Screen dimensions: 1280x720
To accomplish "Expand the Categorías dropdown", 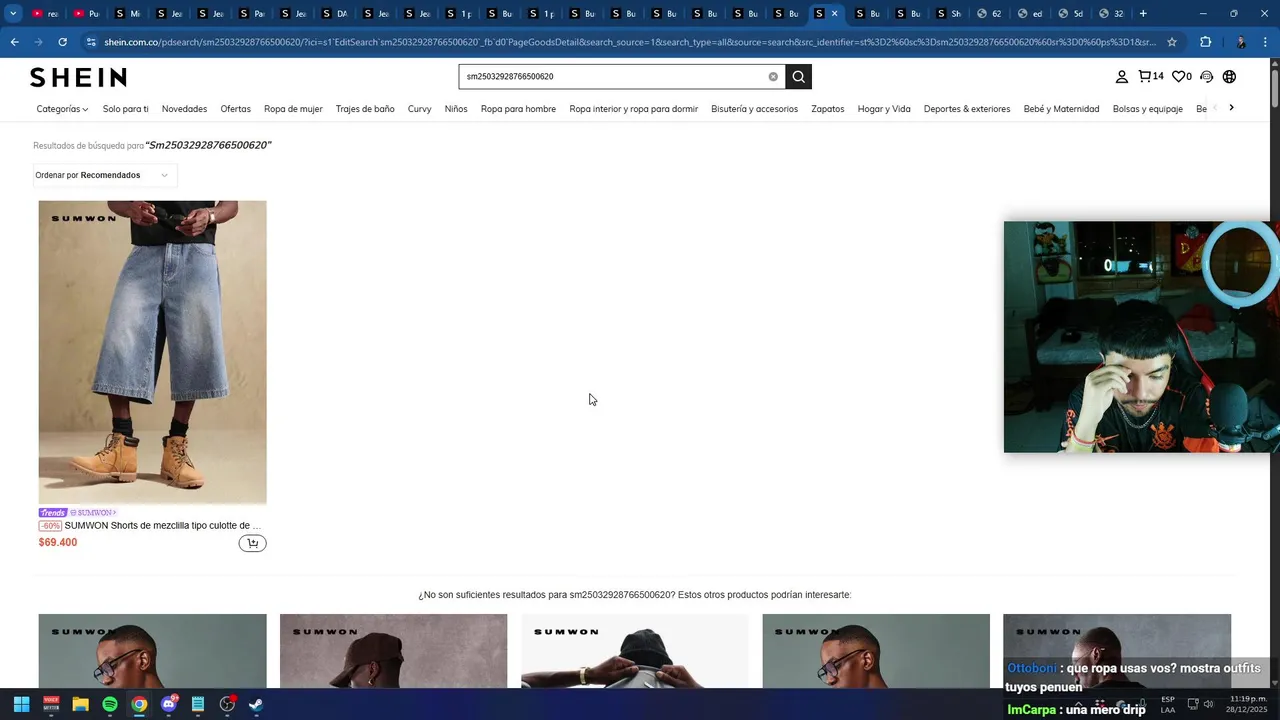I will pos(62,109).
